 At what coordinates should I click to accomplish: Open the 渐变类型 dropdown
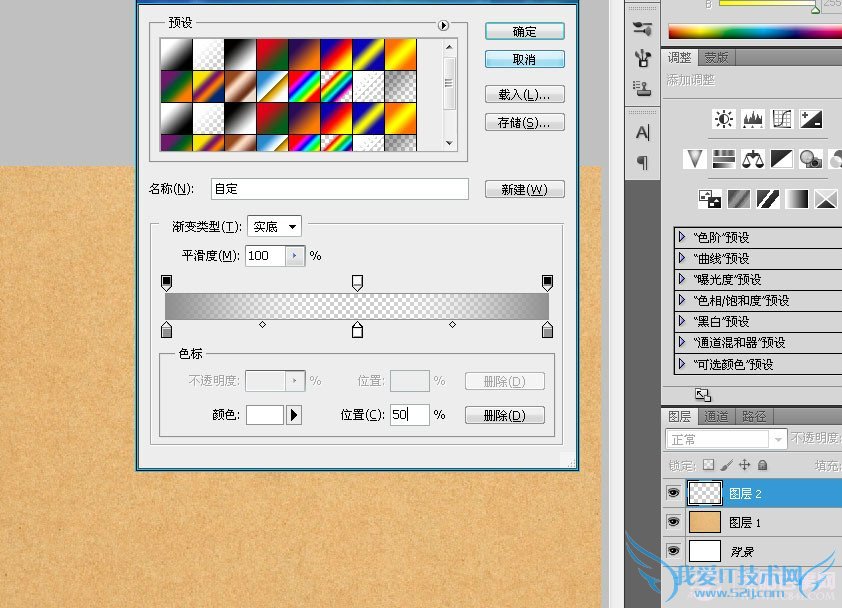(277, 227)
